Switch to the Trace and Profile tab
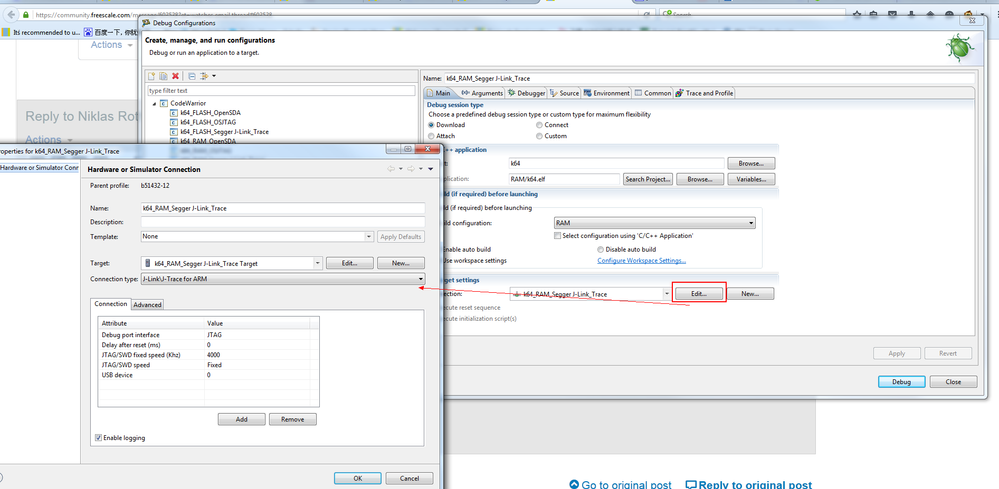The height and width of the screenshot is (489, 999). [705, 93]
